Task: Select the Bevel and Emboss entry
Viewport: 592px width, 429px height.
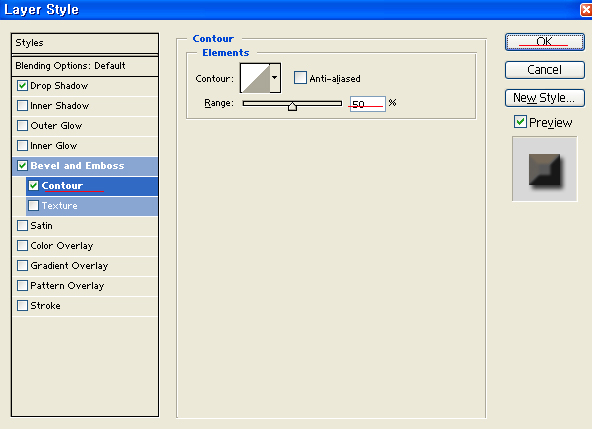Action: tap(85, 166)
